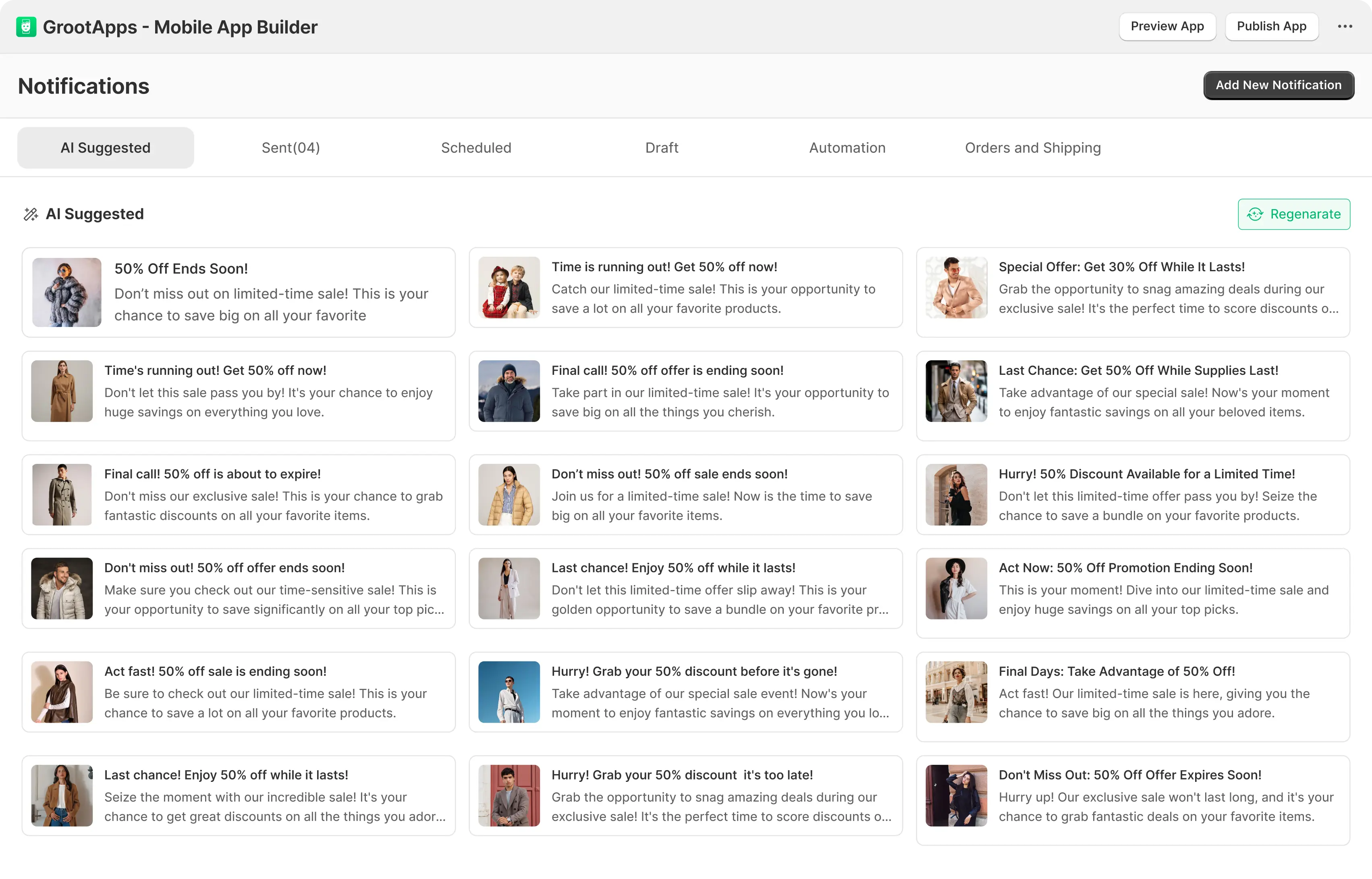Switch to the Sent(04) tab
The image size is (1372, 879).
tap(291, 147)
